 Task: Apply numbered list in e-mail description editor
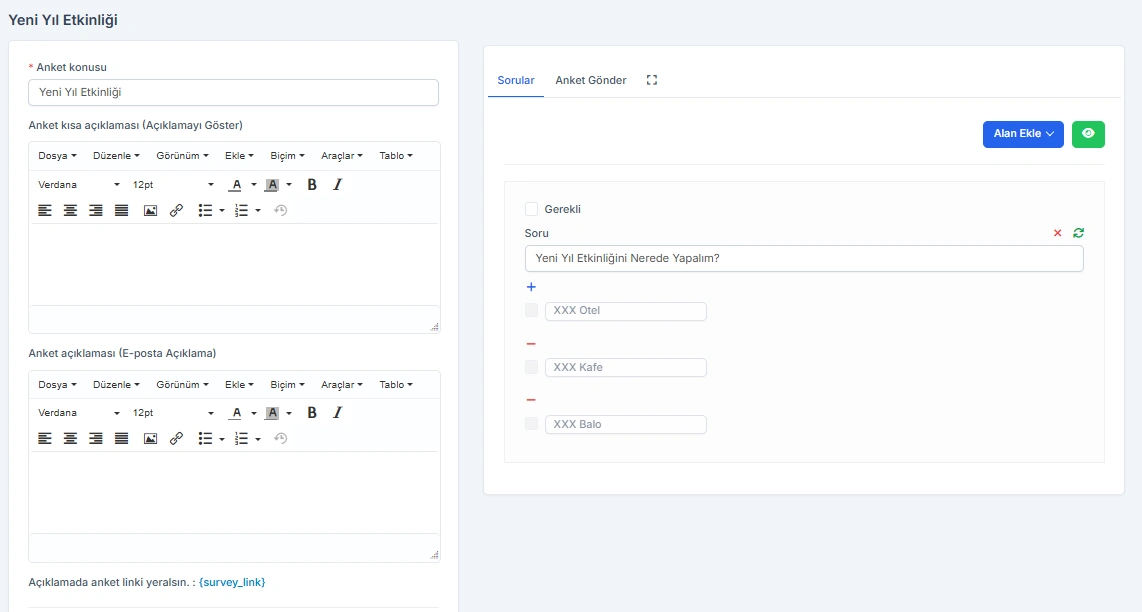[241, 439]
